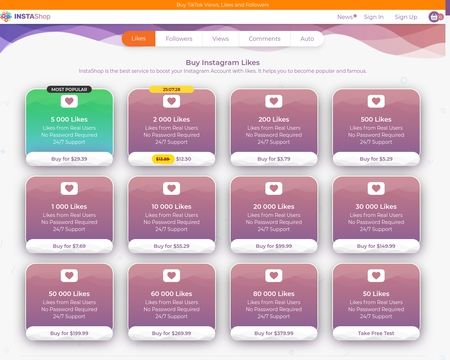
Task: Click the "80 000 Likes" card title
Action: tap(274, 294)
